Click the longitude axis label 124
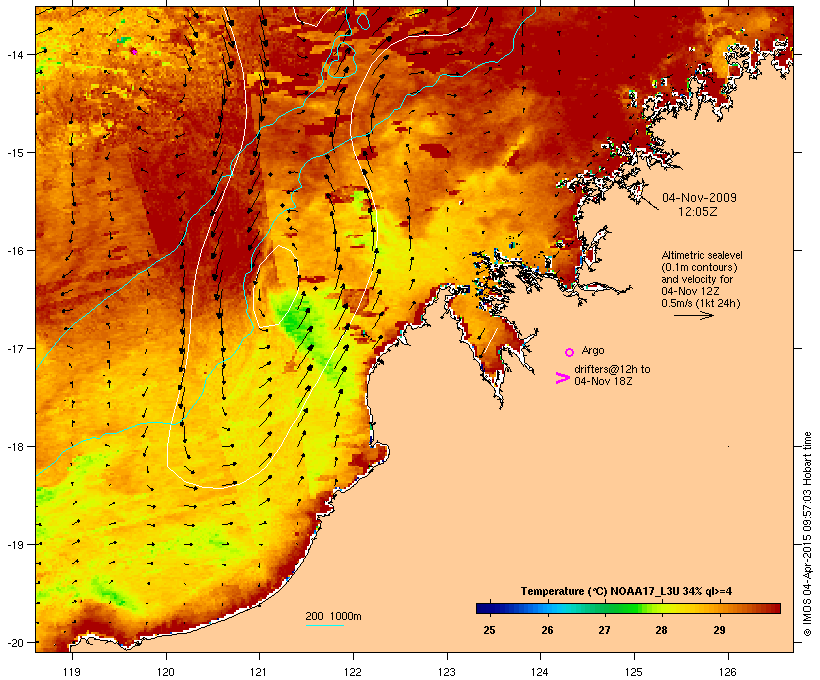 [540, 672]
